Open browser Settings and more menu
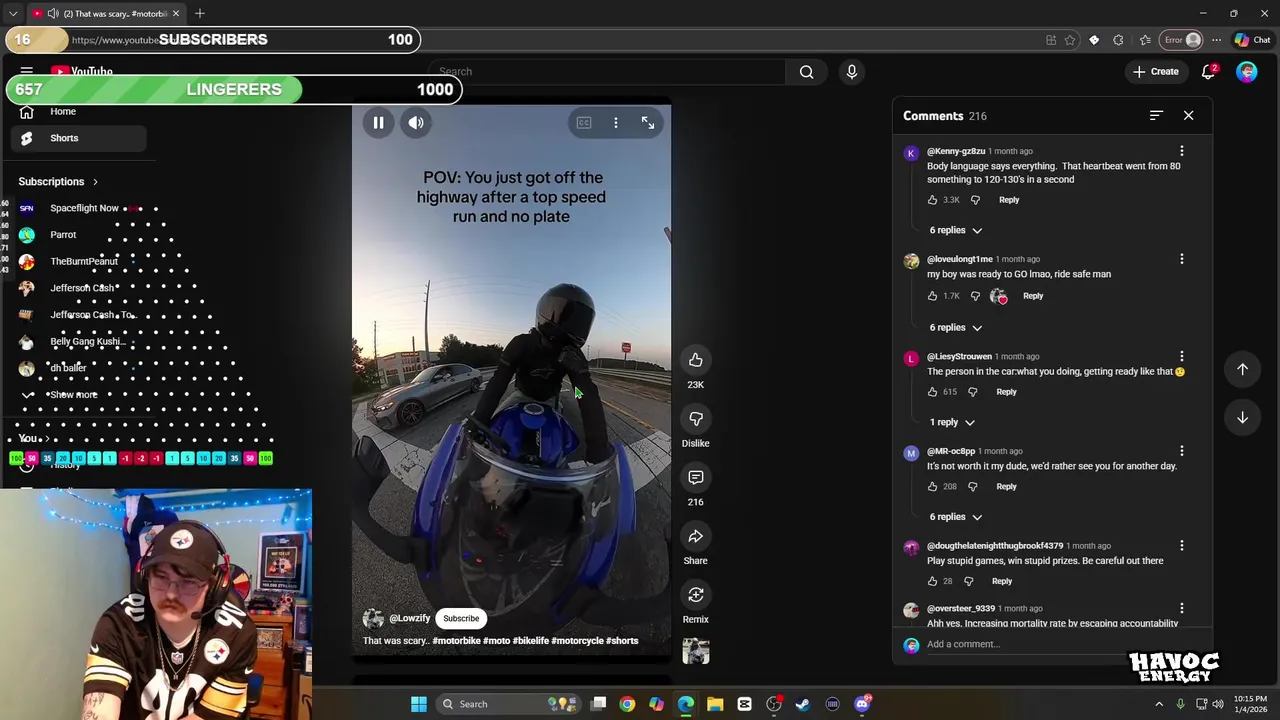1280x720 pixels. [x=1216, y=40]
